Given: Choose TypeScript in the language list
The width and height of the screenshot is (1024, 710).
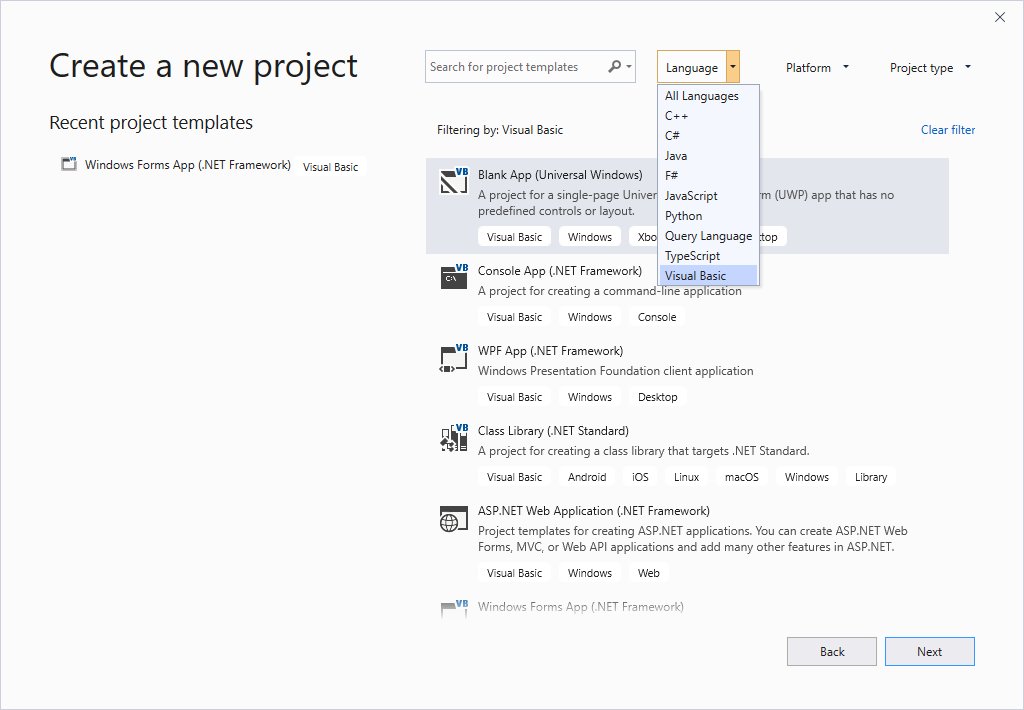Looking at the screenshot, I should pos(708,256).
